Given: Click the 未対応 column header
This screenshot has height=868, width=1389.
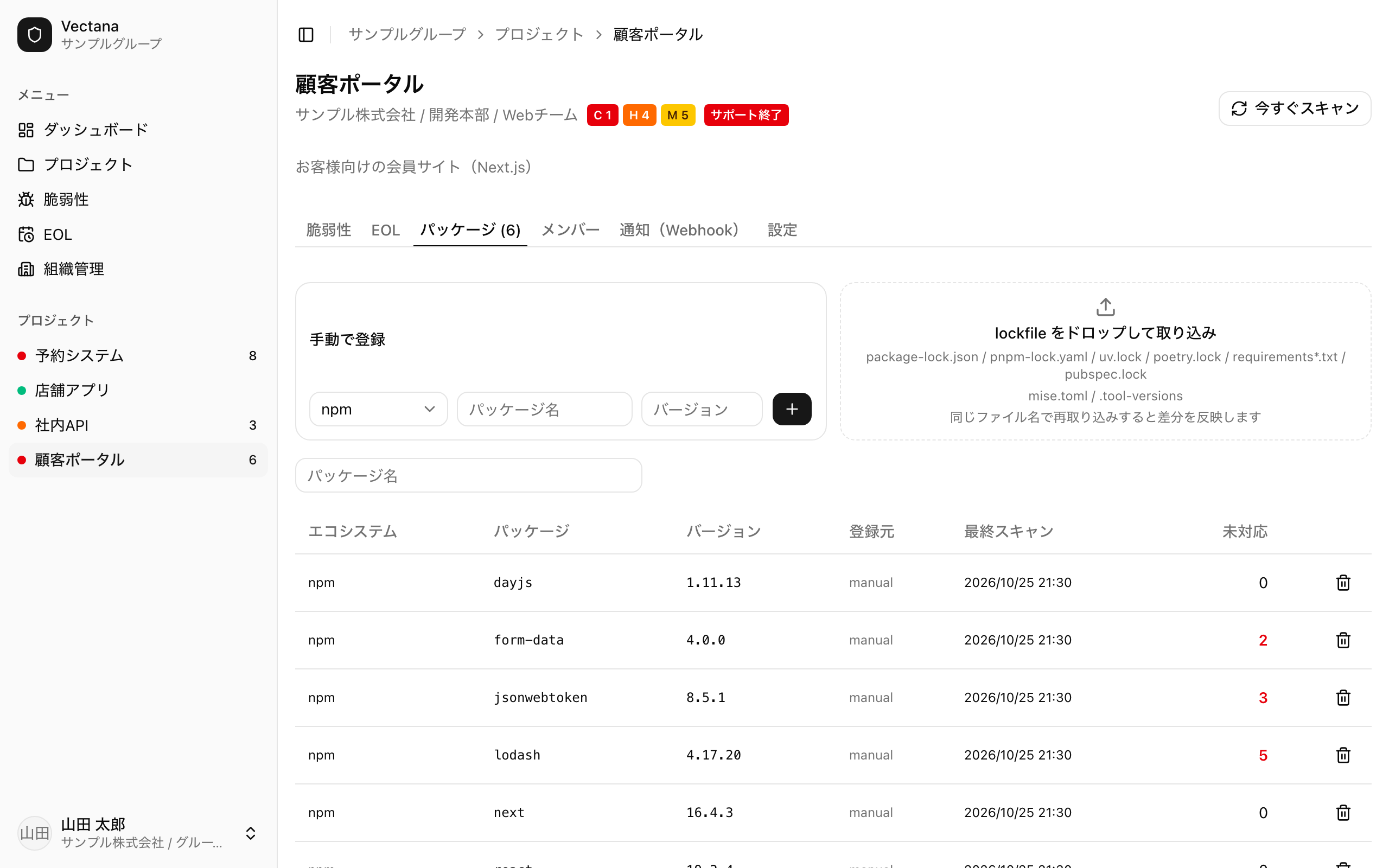Looking at the screenshot, I should [1244, 532].
